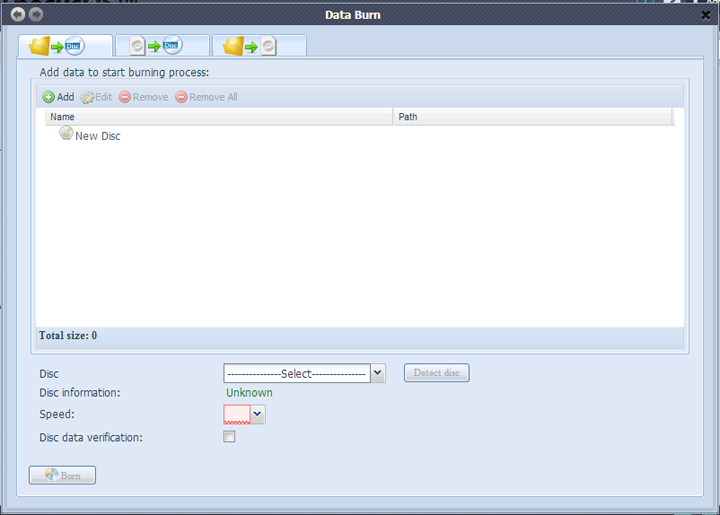Close the Data Burn window

[706, 15]
